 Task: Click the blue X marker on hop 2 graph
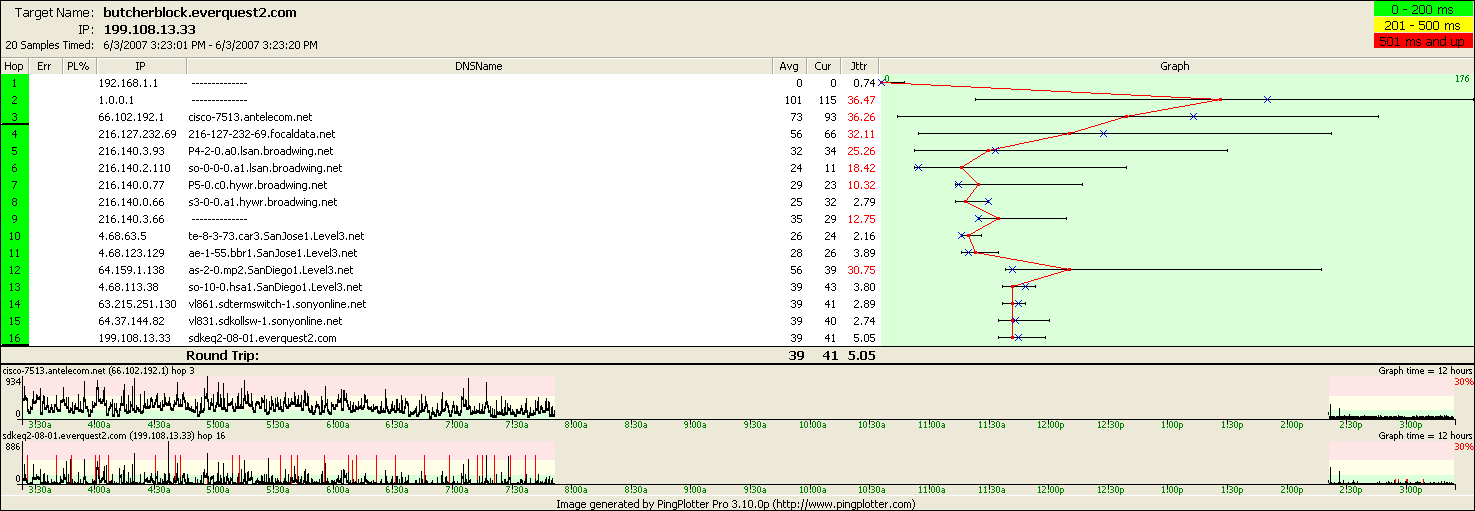[x=1267, y=100]
